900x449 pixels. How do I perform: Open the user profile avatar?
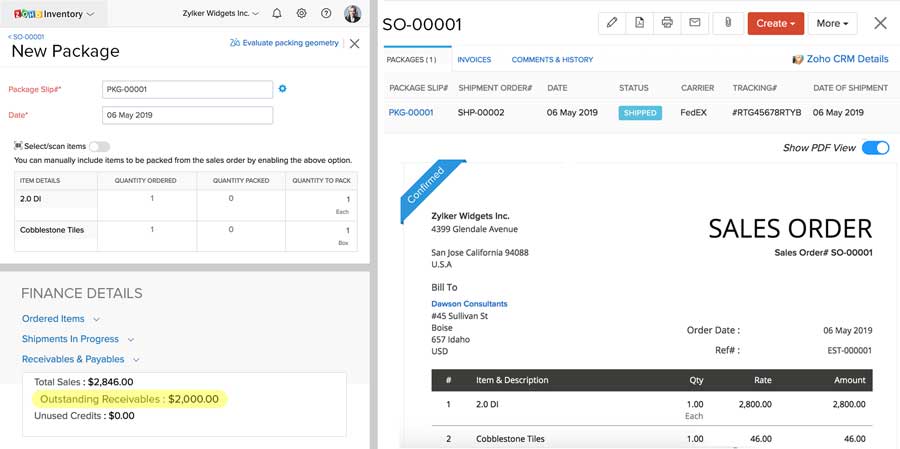coord(352,14)
